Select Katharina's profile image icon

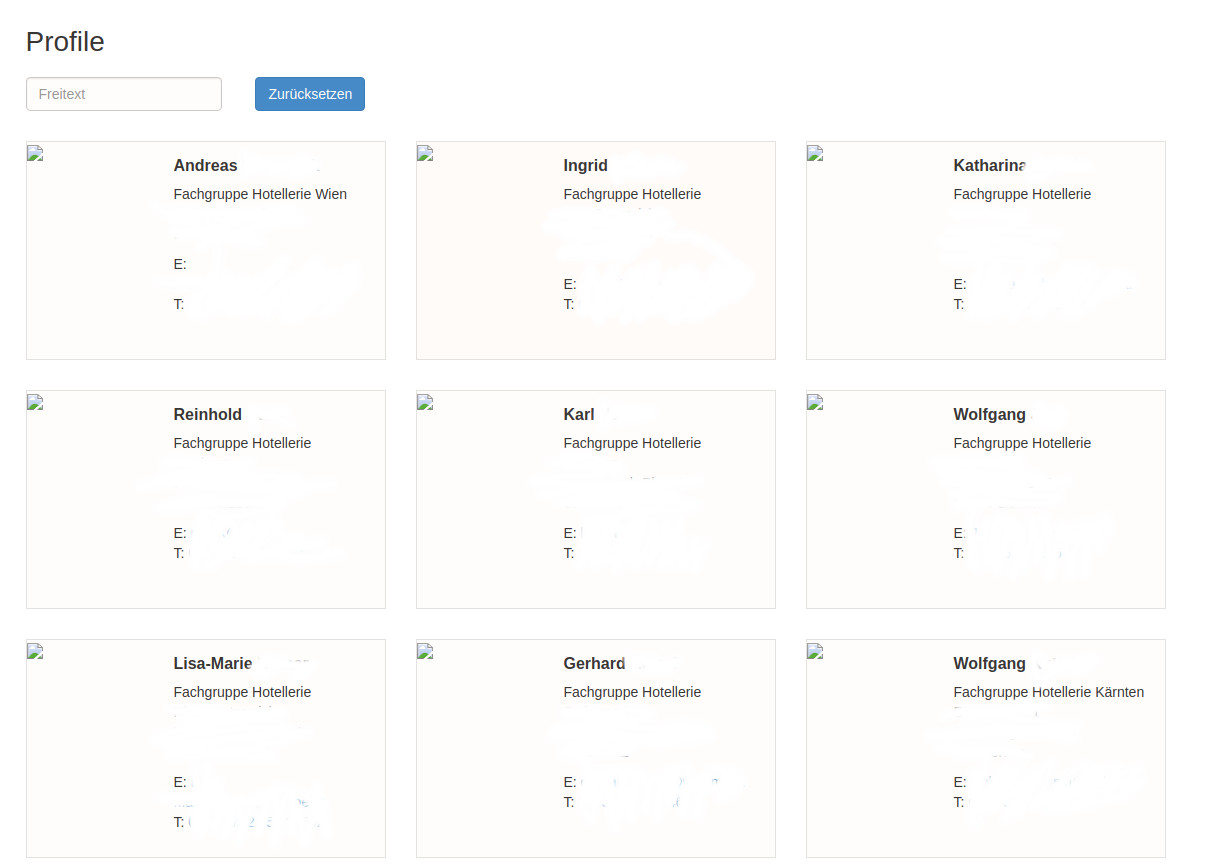click(815, 153)
